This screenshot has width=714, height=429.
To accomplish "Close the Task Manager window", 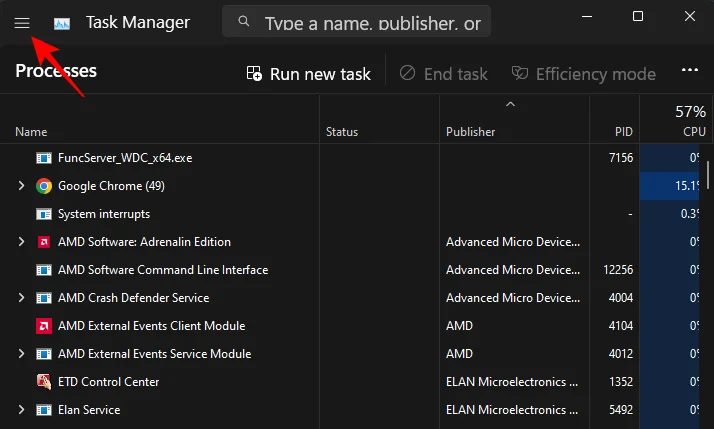I will point(689,16).
